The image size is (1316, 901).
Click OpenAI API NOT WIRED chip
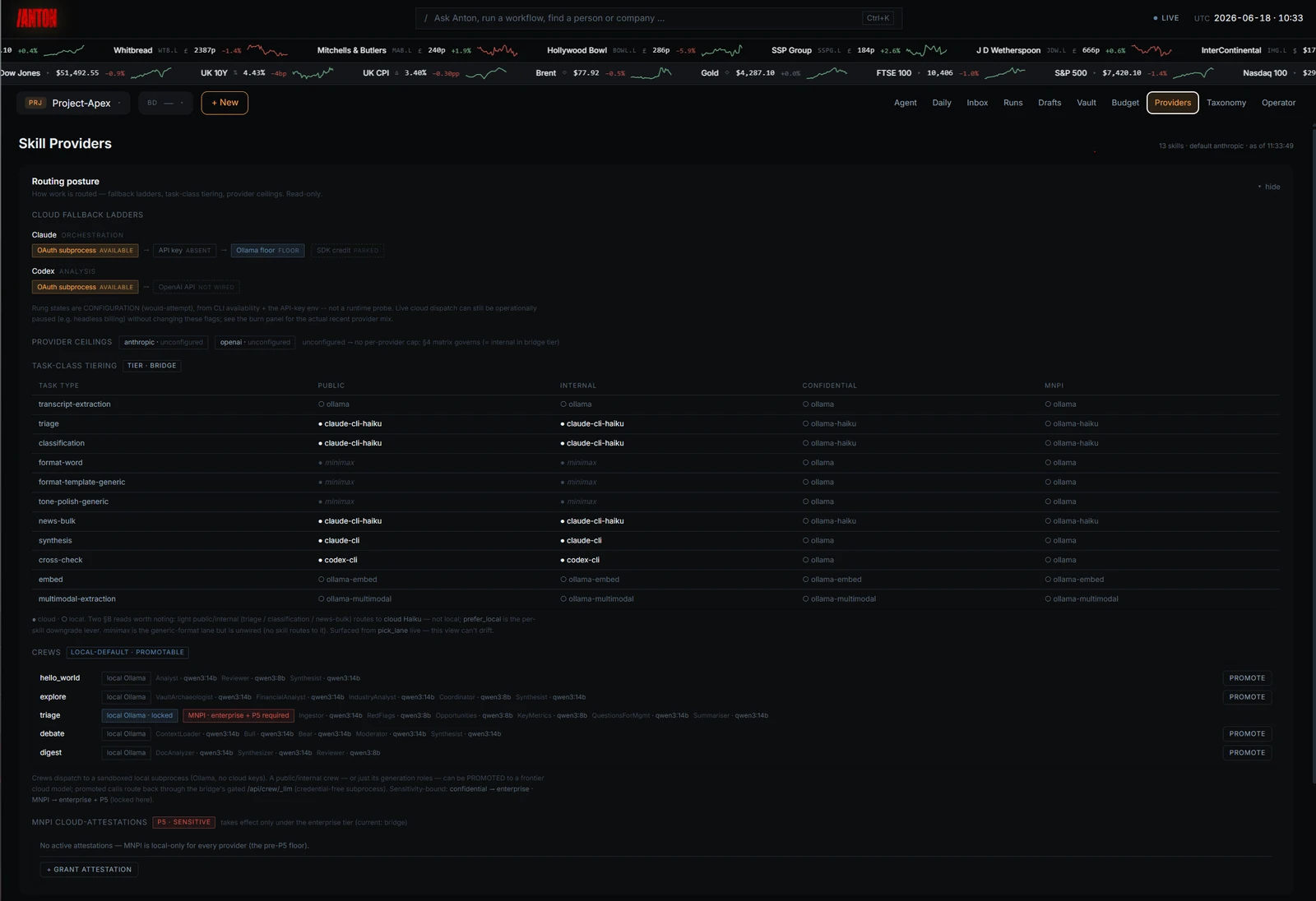tap(196, 287)
